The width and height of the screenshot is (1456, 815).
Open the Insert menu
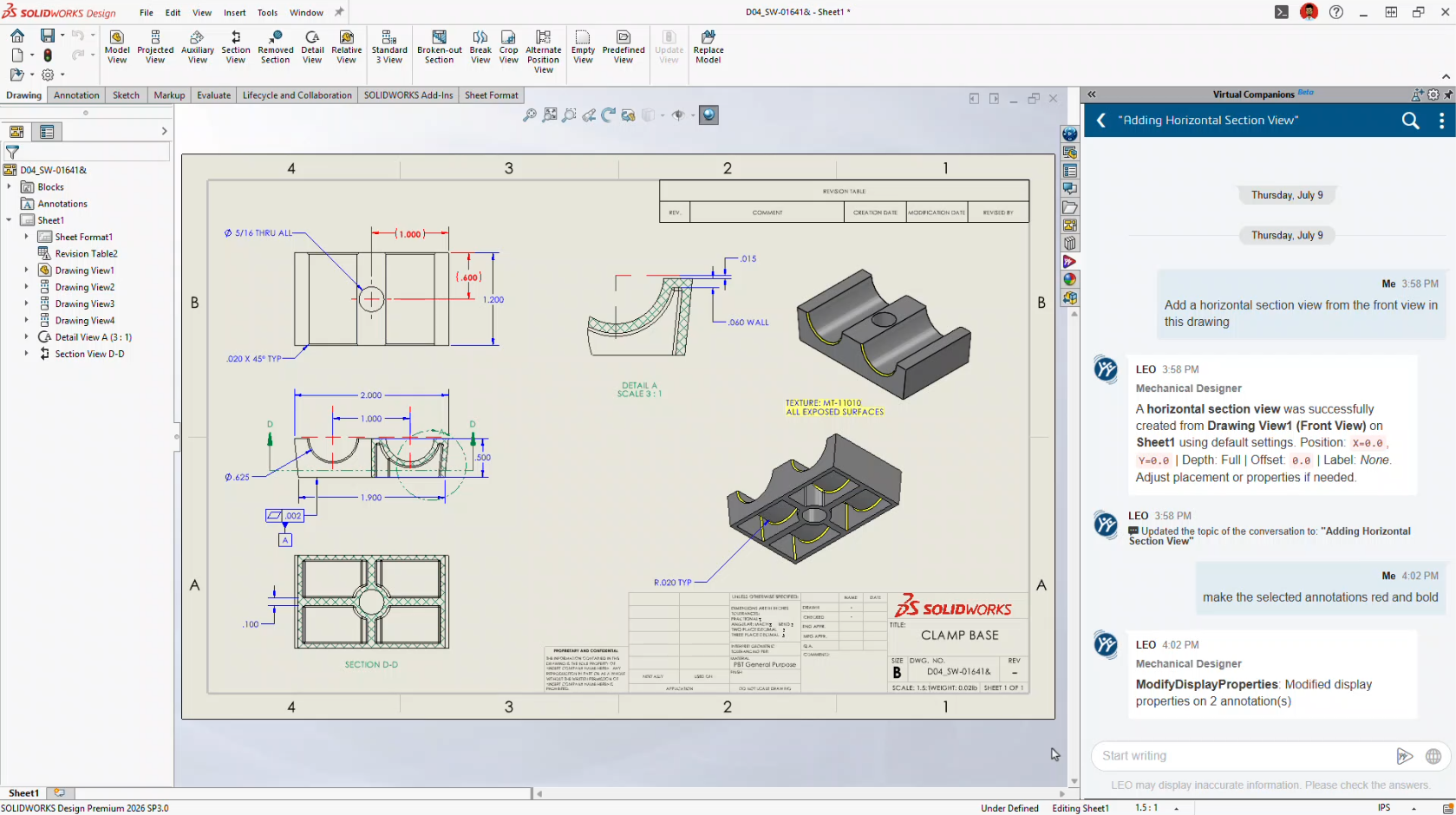235,12
